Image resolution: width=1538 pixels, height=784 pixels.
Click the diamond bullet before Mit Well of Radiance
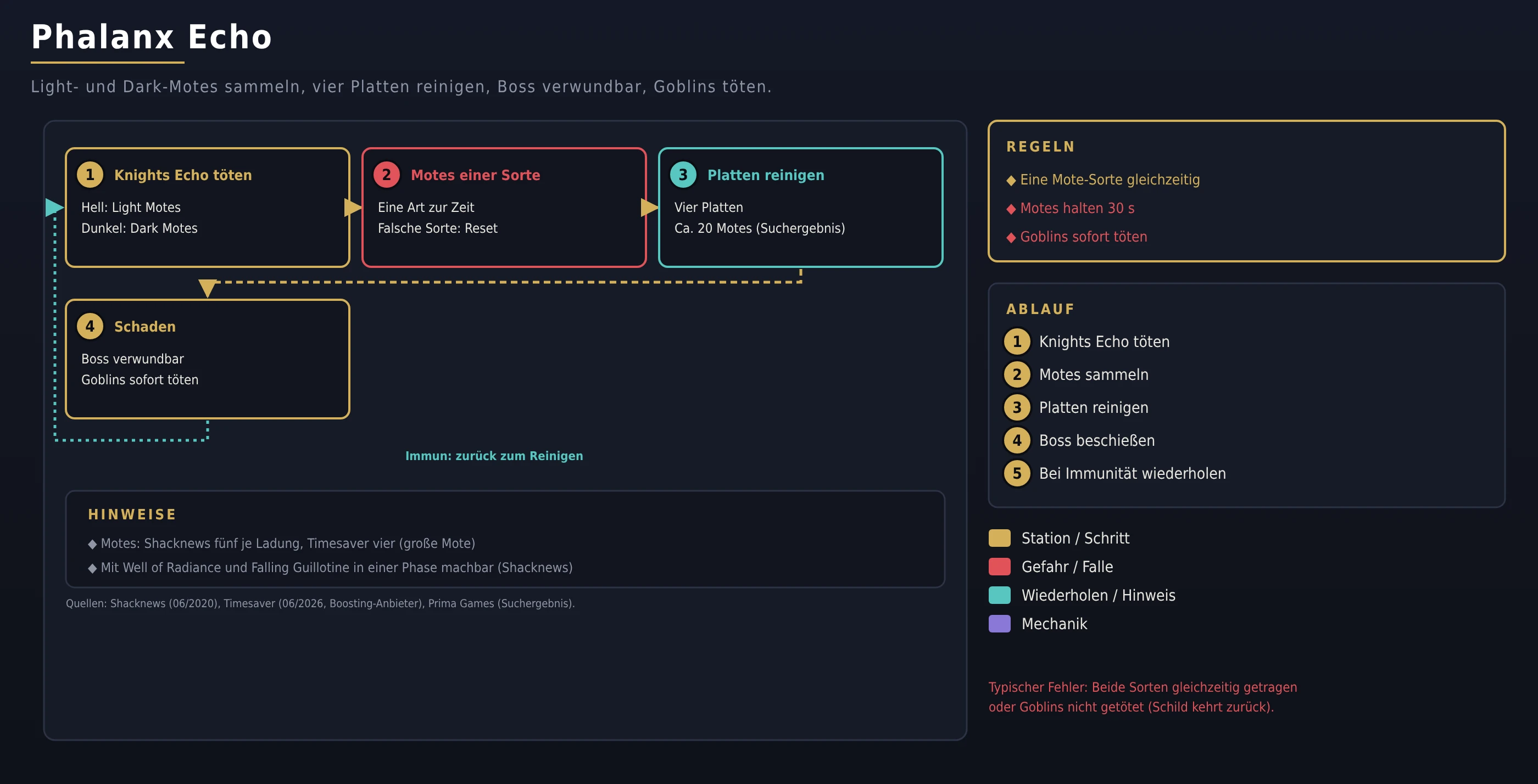pyautogui.click(x=92, y=569)
